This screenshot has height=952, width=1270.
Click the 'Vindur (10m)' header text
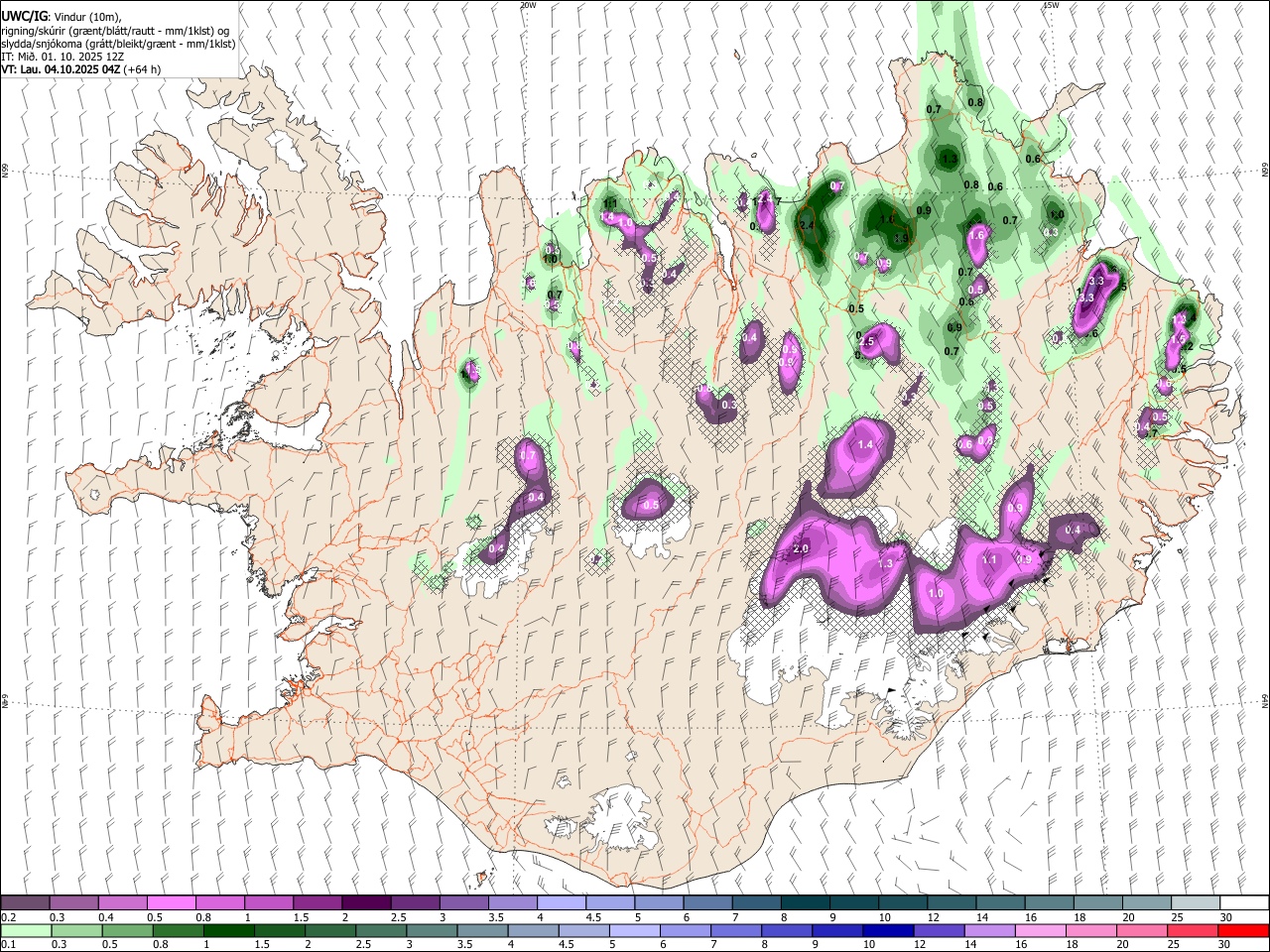point(87,15)
